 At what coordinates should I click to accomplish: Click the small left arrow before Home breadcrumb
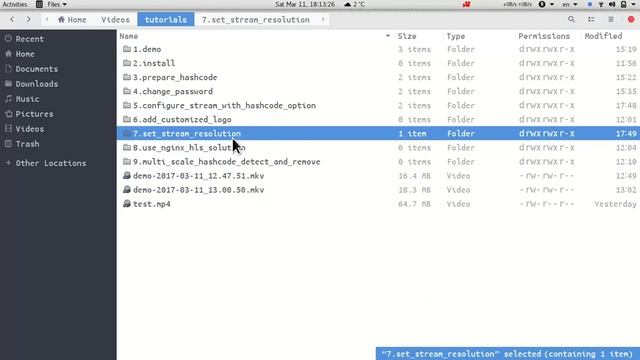[47, 19]
